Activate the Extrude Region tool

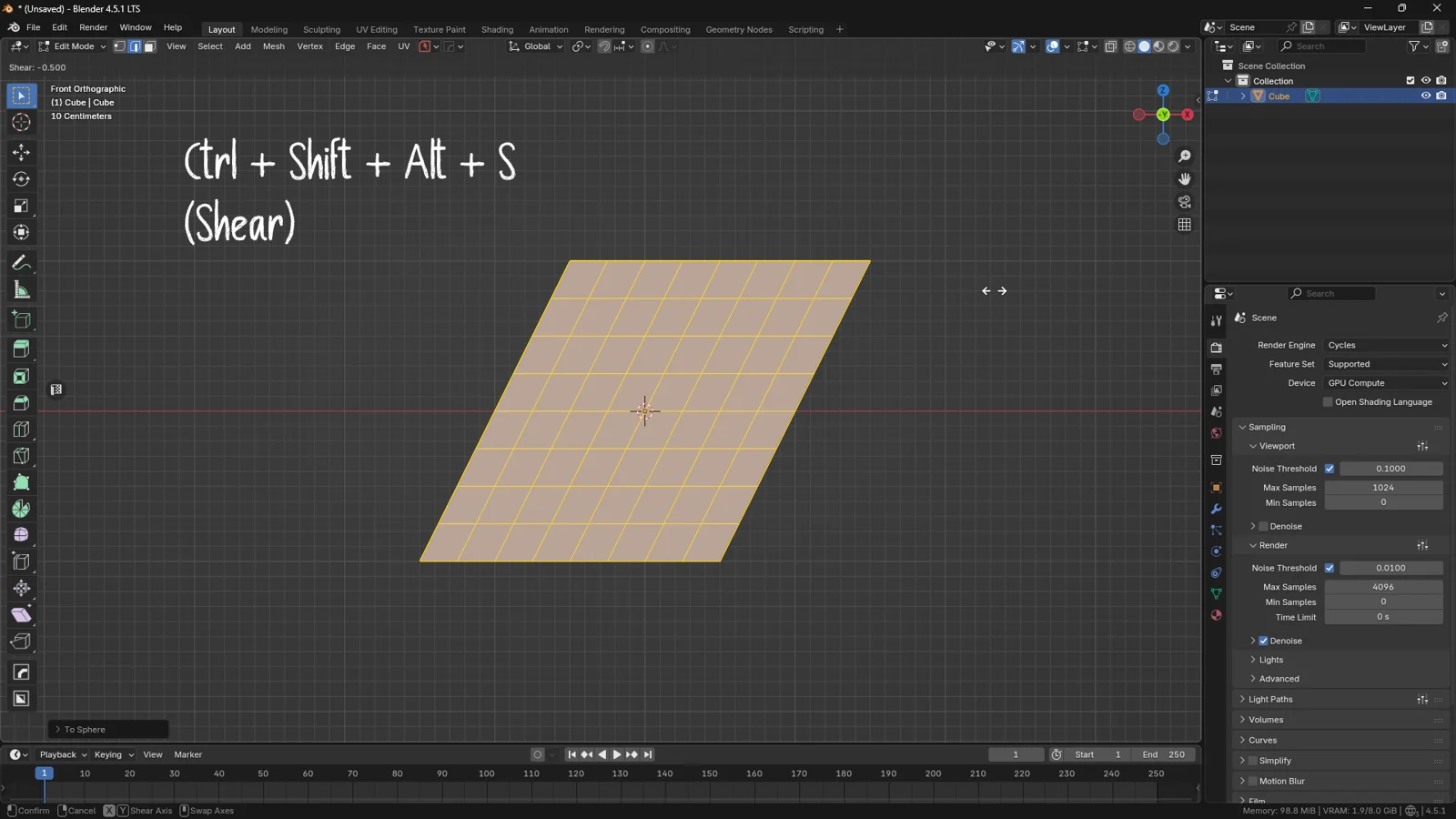21,349
